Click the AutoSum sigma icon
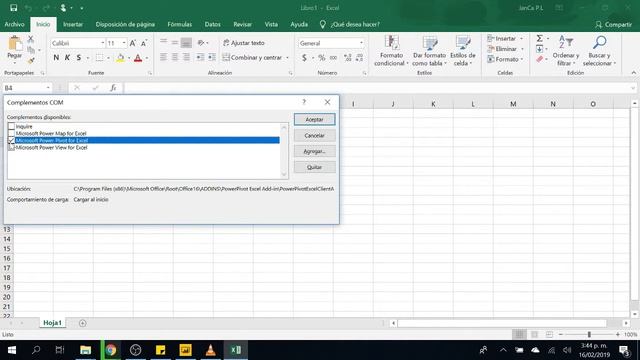Screen dimensions: 640x360 click(540, 38)
